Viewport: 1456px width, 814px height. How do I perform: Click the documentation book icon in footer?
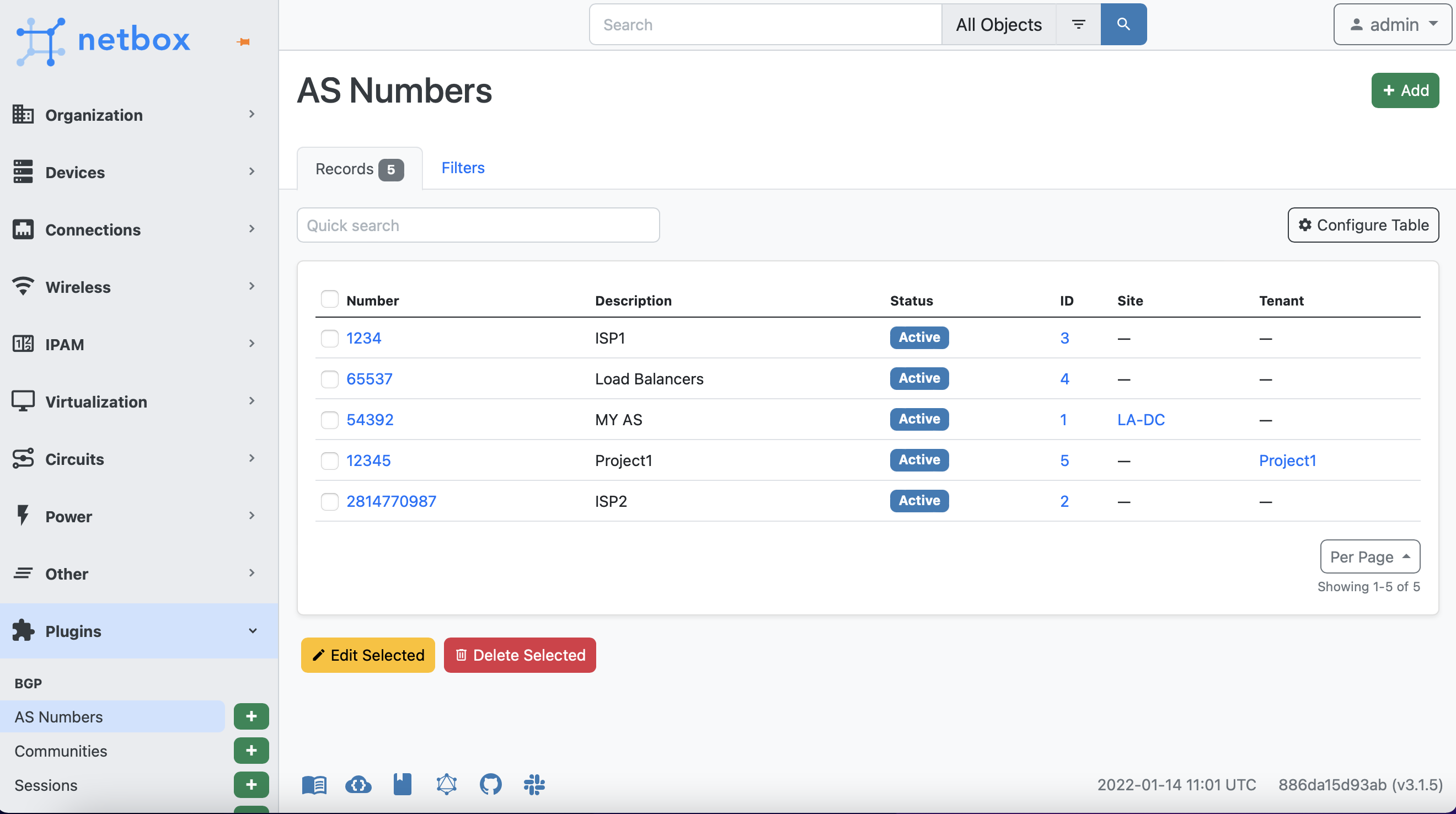[314, 784]
